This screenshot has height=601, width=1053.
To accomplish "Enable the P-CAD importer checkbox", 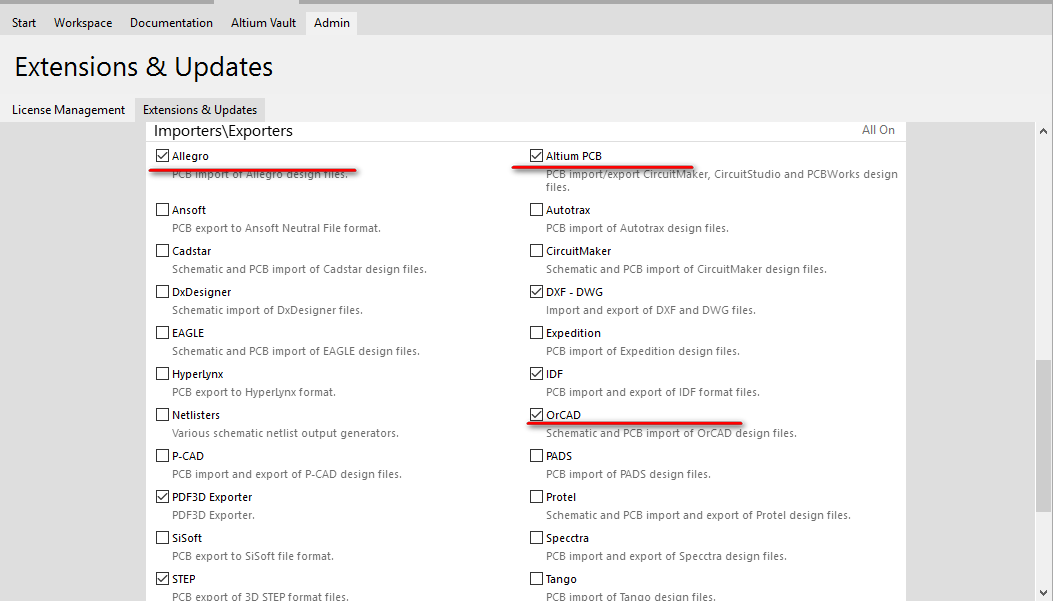I will 163,456.
